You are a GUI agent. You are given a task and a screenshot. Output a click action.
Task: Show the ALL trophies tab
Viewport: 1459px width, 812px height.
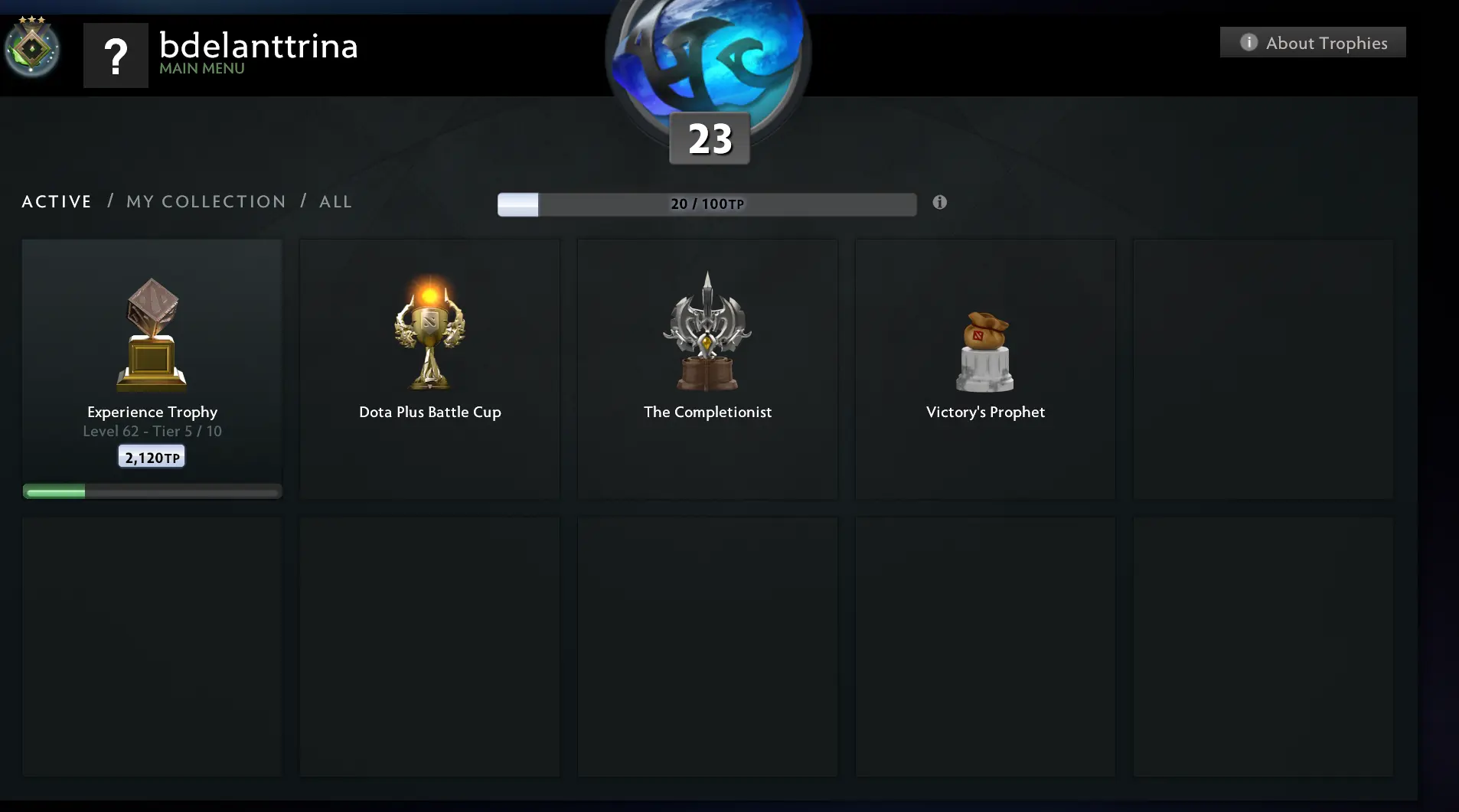point(335,201)
